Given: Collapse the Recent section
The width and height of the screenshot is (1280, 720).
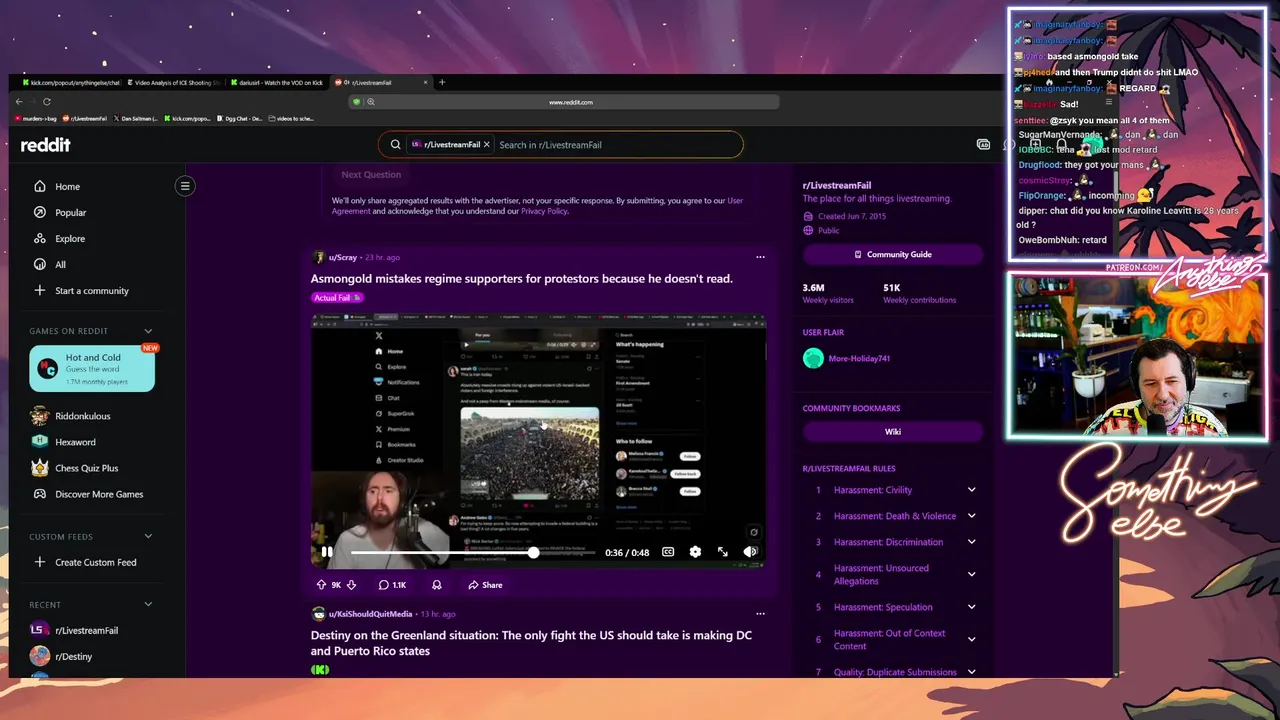Looking at the screenshot, I should (x=148, y=605).
